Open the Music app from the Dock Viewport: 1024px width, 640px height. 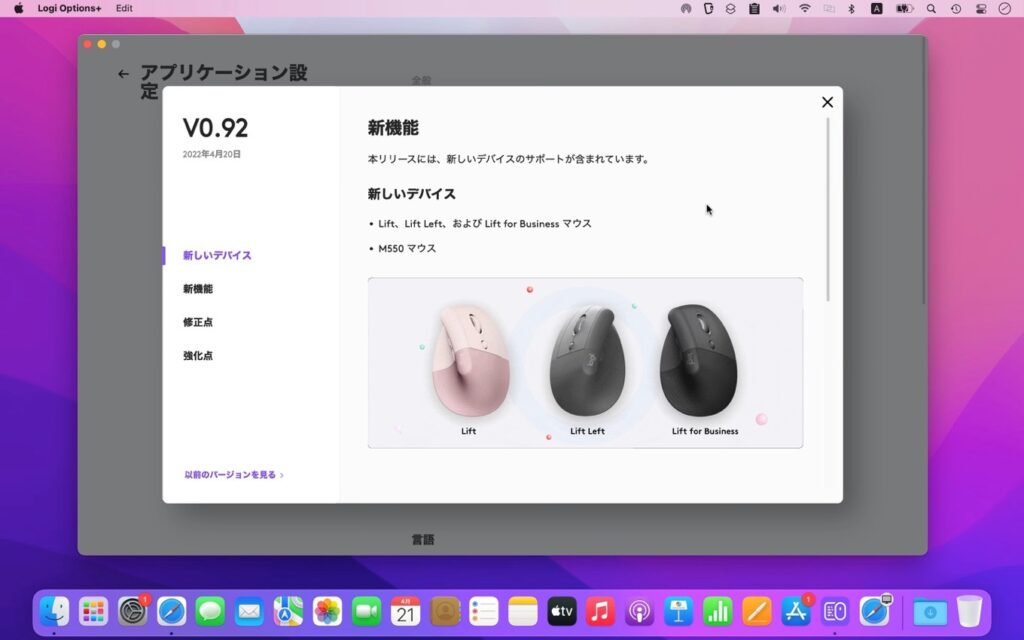click(601, 611)
